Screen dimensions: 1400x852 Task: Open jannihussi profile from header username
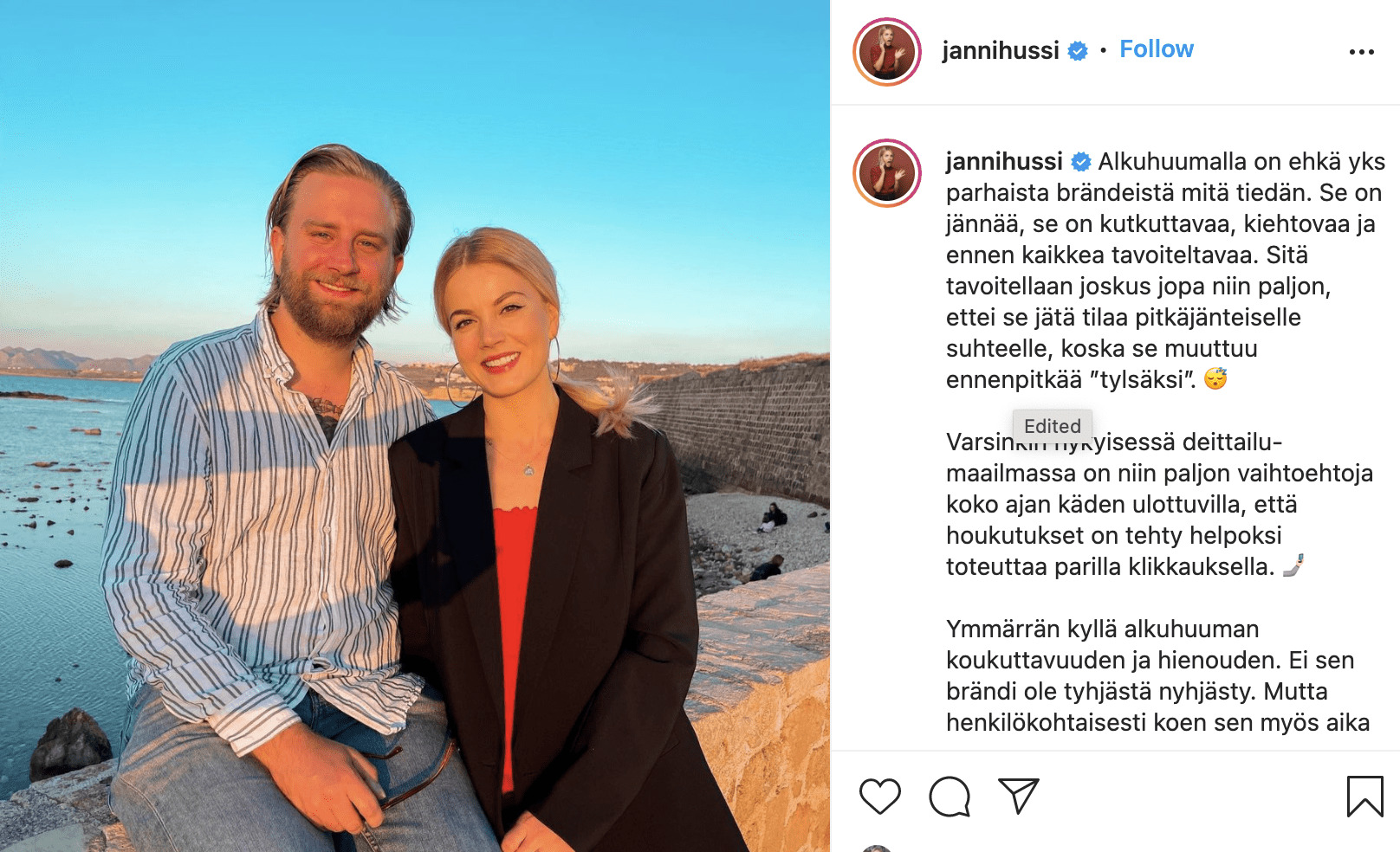1001,50
